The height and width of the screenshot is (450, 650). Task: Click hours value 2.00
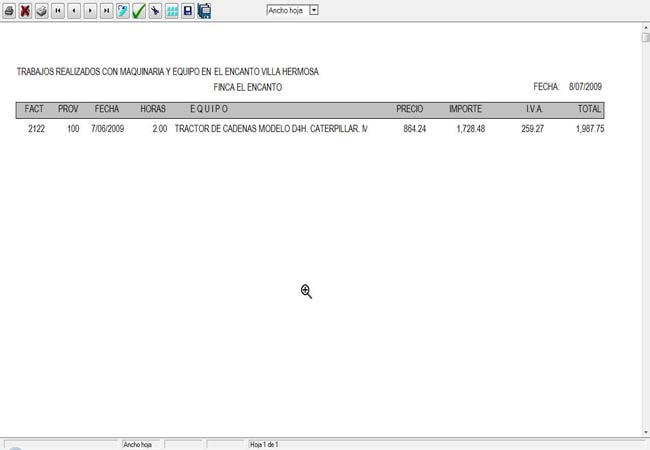click(160, 129)
